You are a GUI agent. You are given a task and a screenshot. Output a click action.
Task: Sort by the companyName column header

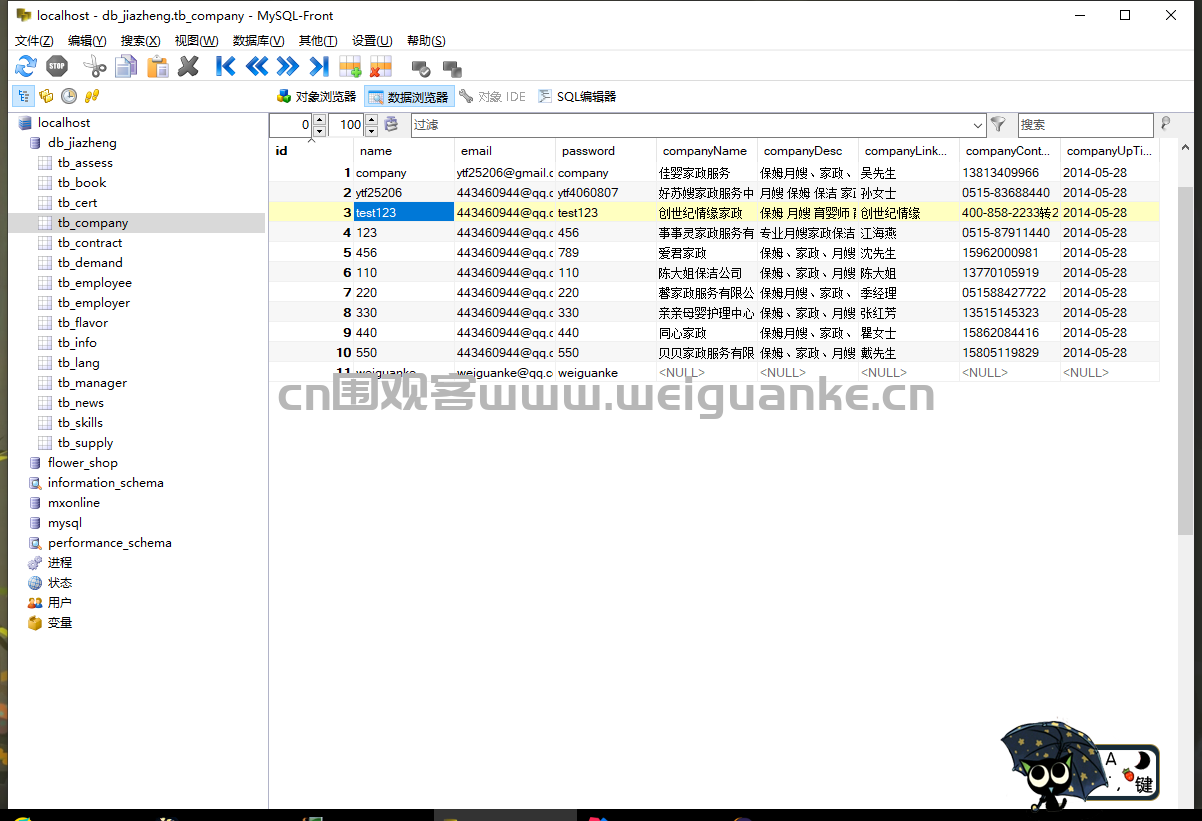pos(706,151)
